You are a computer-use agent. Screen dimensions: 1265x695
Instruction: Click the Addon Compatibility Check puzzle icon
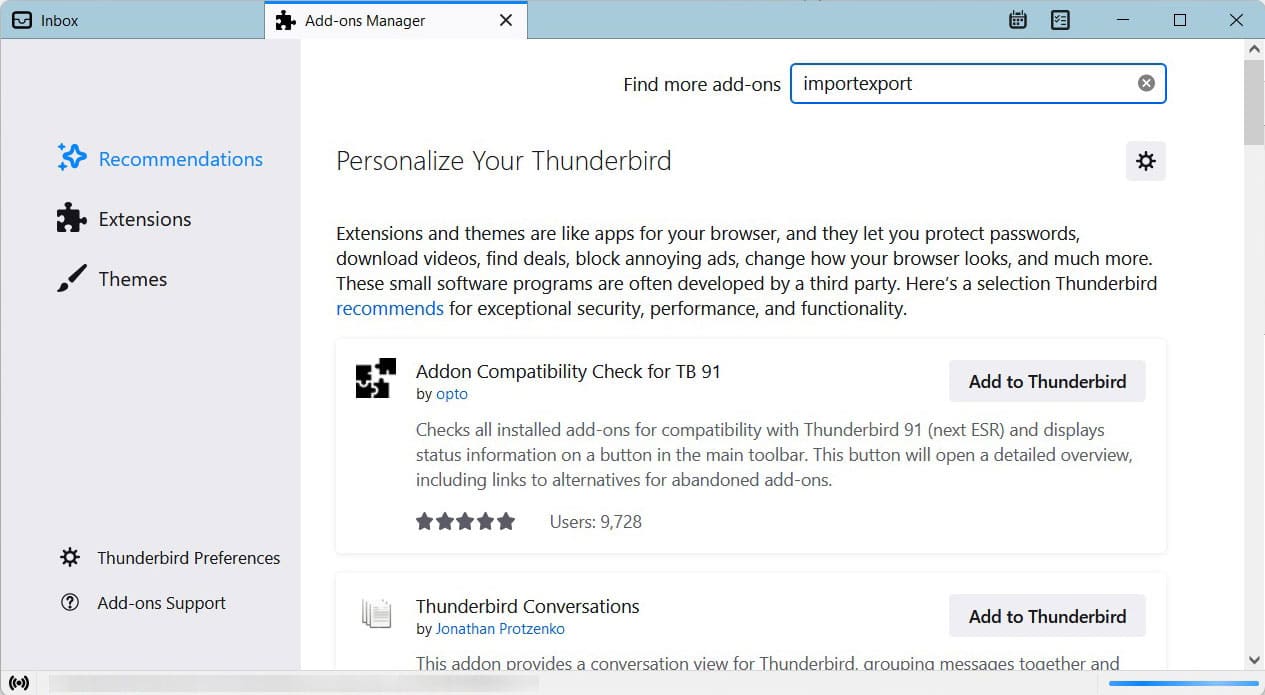click(376, 378)
